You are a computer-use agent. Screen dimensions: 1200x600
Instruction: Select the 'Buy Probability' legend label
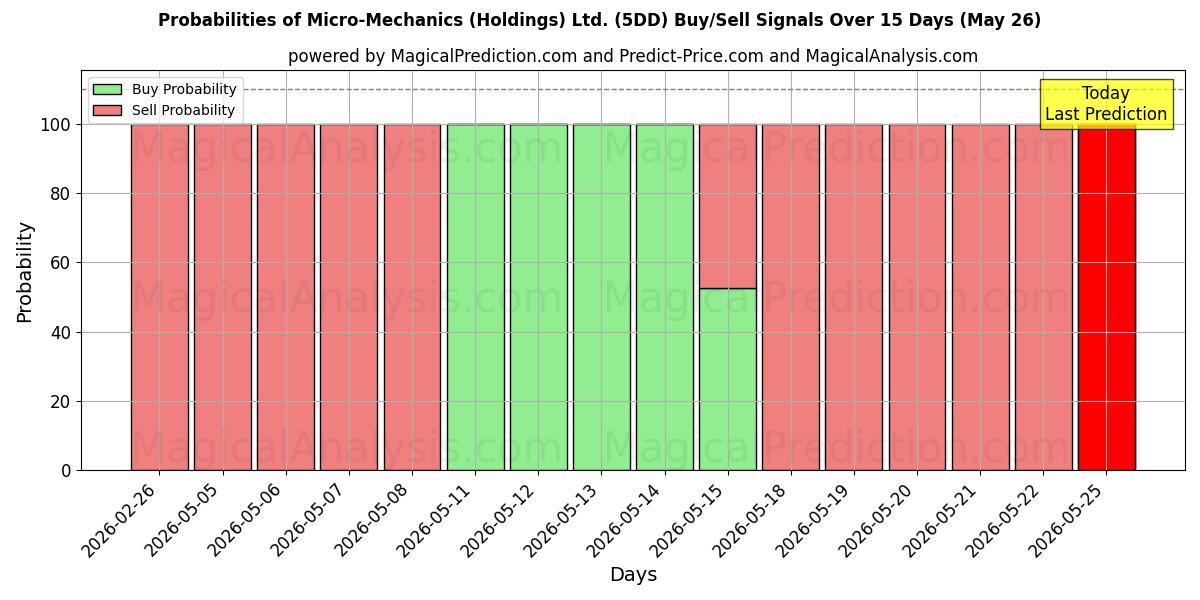[x=184, y=90]
